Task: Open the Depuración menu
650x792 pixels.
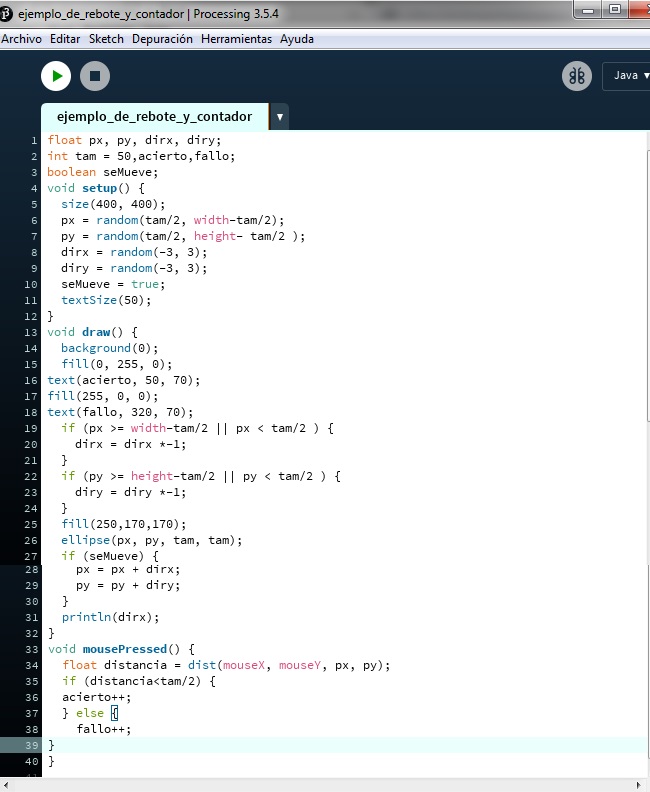Action: (x=162, y=39)
